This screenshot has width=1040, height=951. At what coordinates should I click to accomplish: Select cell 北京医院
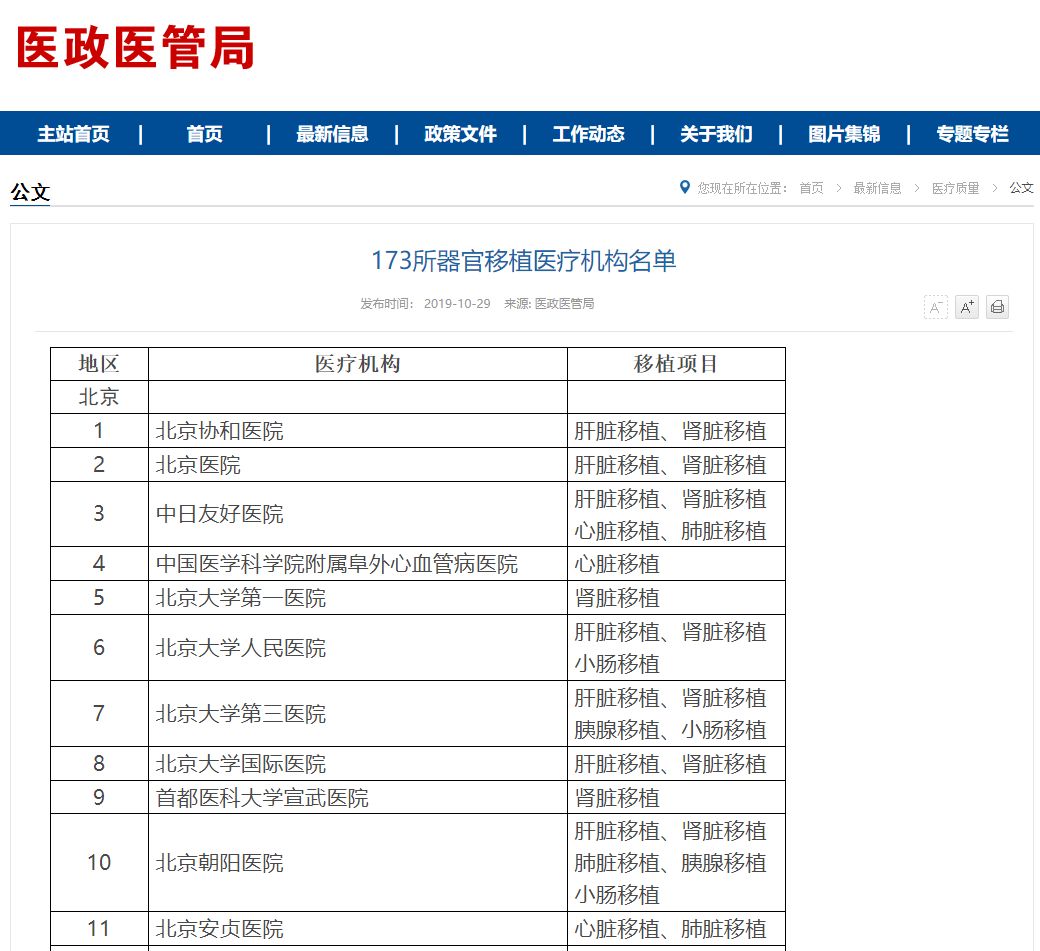[358, 465]
